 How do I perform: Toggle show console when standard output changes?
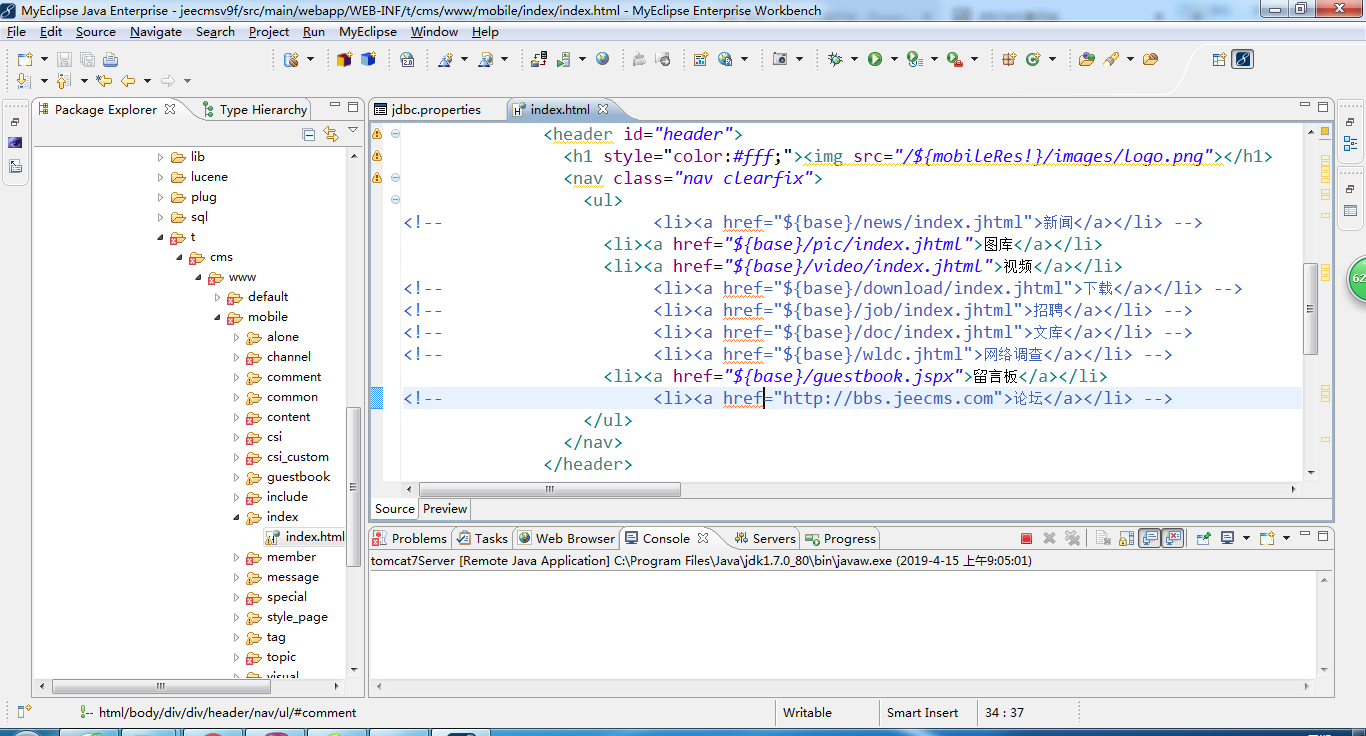click(1150, 538)
